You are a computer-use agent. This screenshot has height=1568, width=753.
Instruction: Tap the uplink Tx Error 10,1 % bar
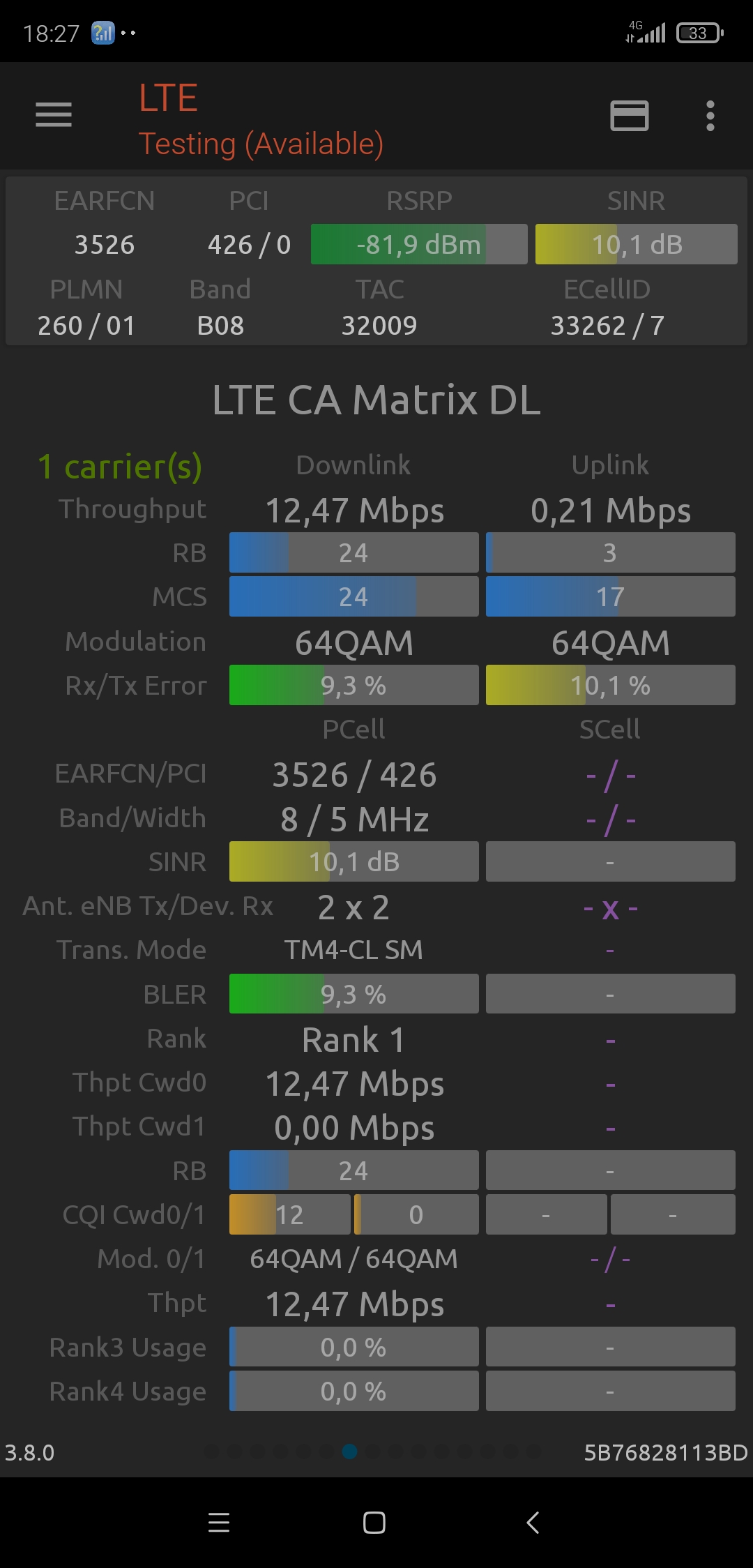click(610, 686)
